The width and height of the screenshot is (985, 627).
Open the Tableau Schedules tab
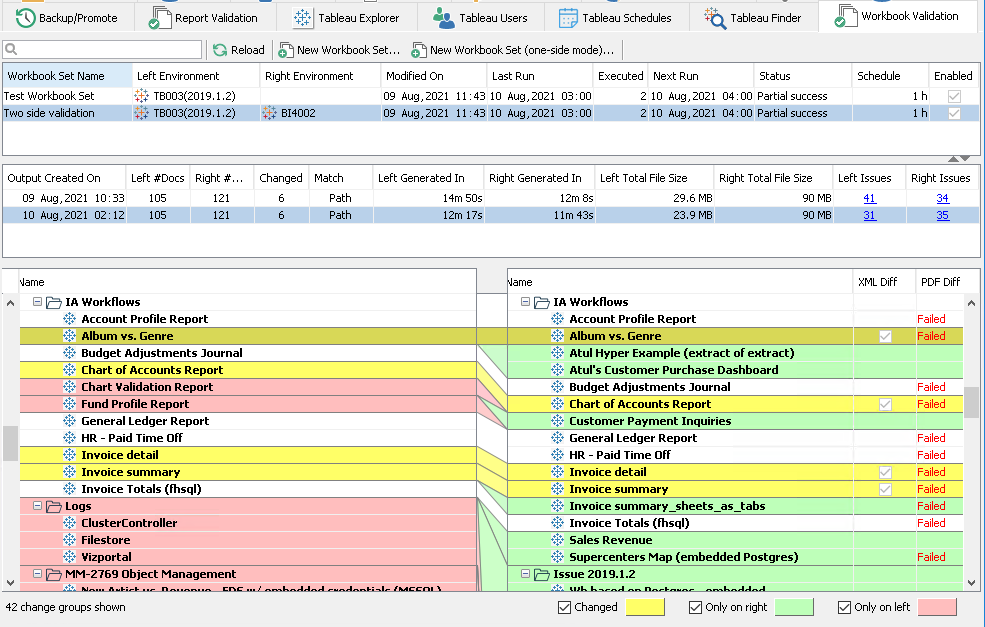tap(616, 18)
